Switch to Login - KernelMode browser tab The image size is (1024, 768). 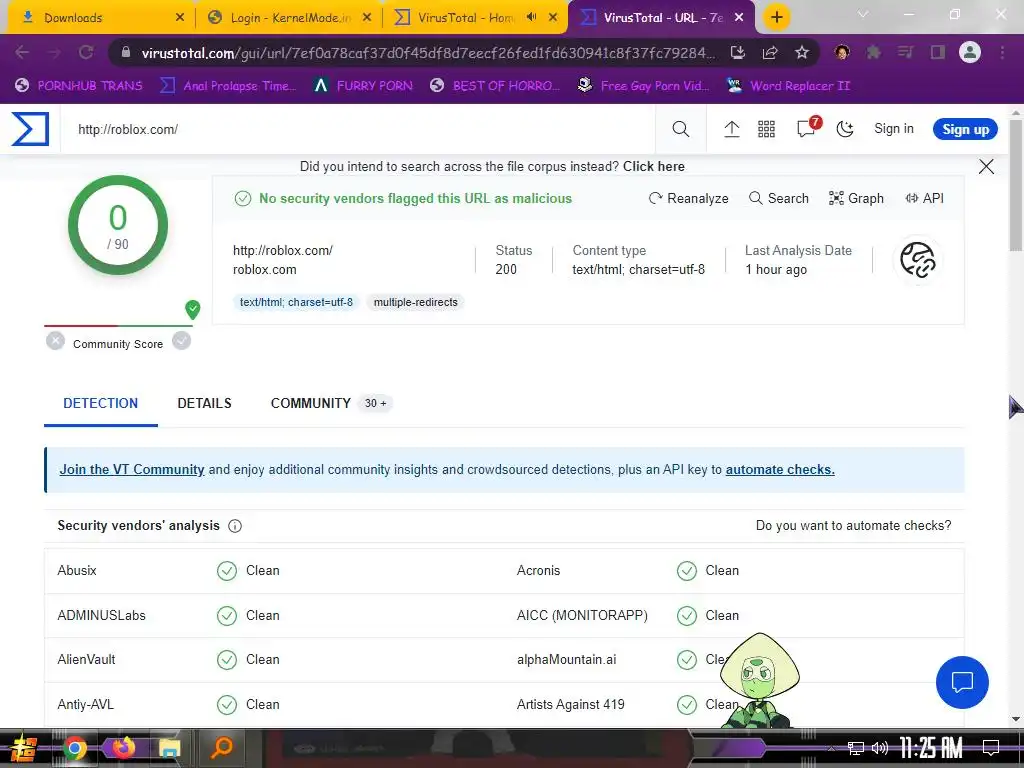(289, 18)
